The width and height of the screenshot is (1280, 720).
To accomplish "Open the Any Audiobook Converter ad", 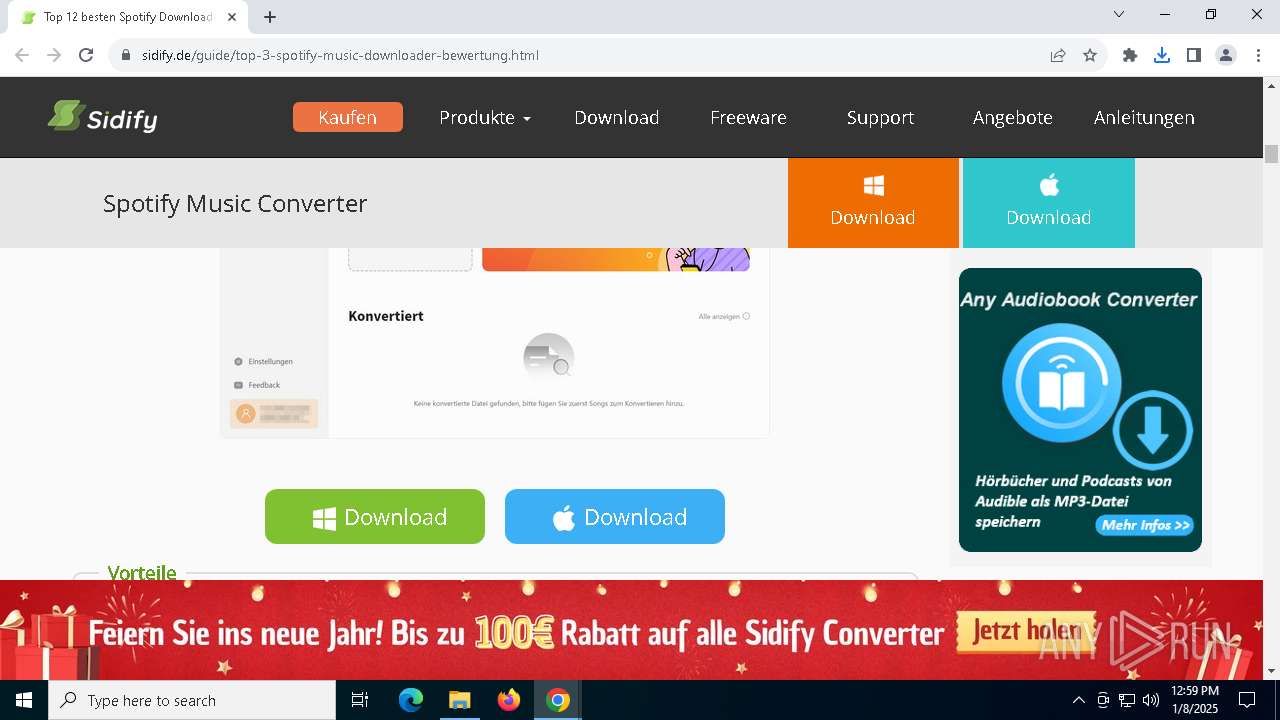I will 1080,410.
